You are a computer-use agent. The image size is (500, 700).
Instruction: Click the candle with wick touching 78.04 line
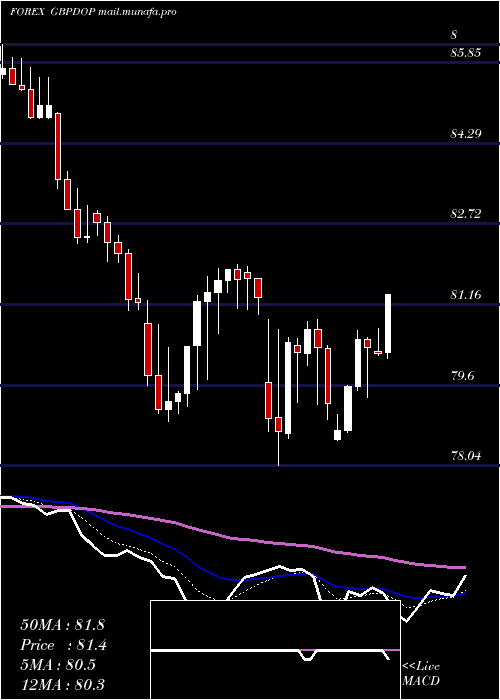(x=279, y=397)
